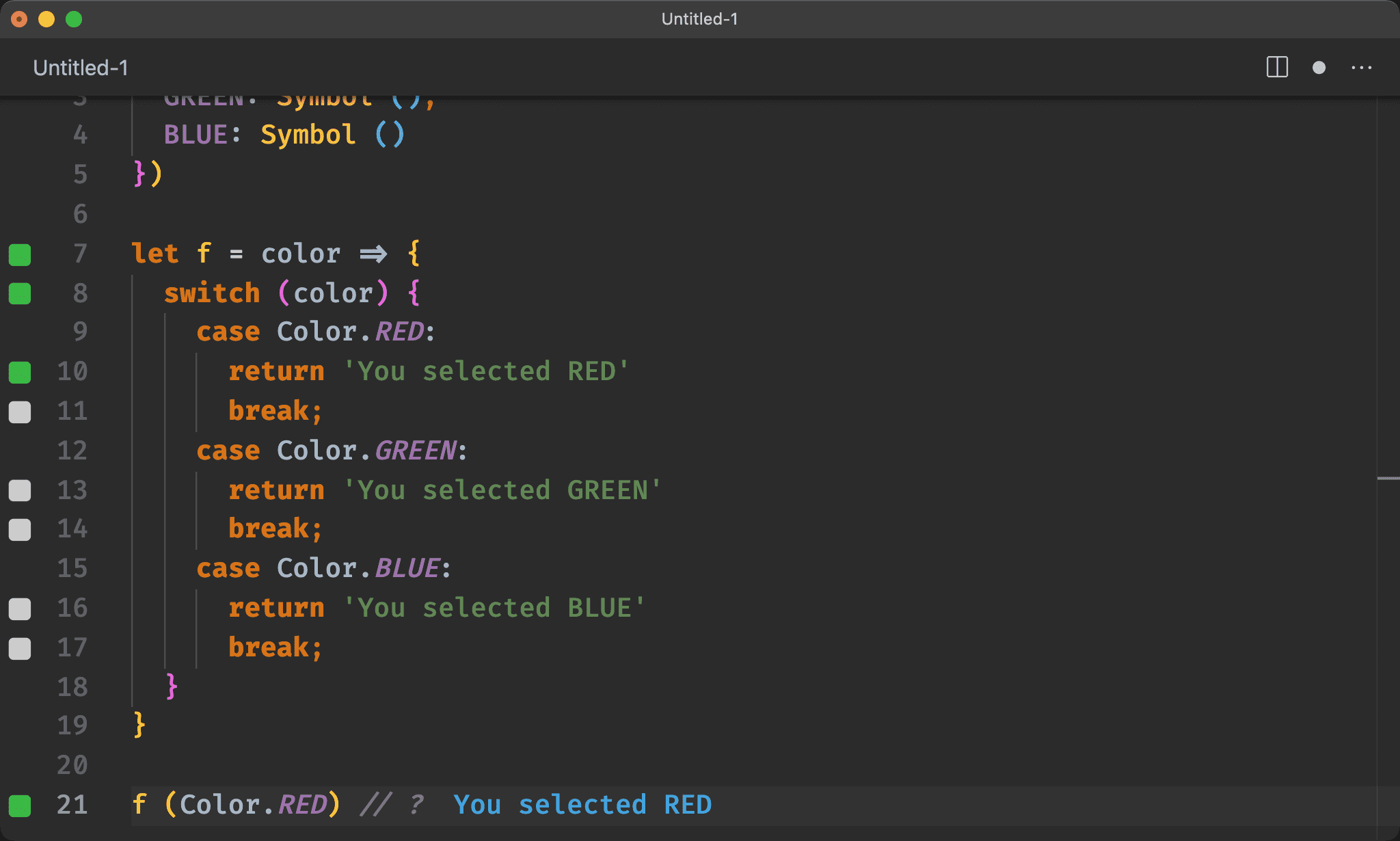Click the You selected RED result text
This screenshot has width=1400, height=841.
point(583,805)
